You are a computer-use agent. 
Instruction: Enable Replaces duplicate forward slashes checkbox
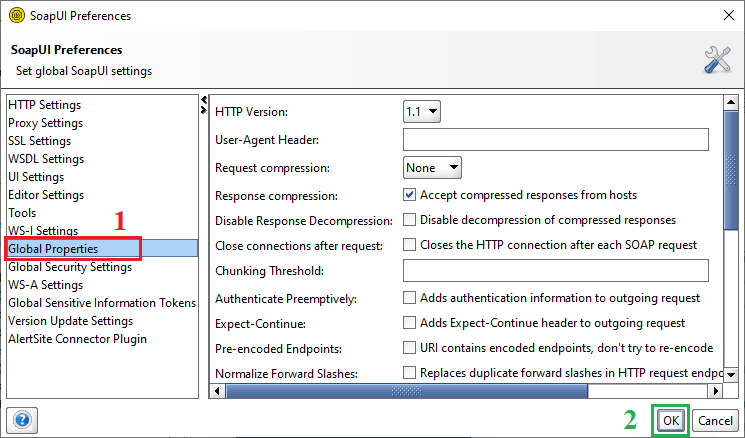point(409,372)
